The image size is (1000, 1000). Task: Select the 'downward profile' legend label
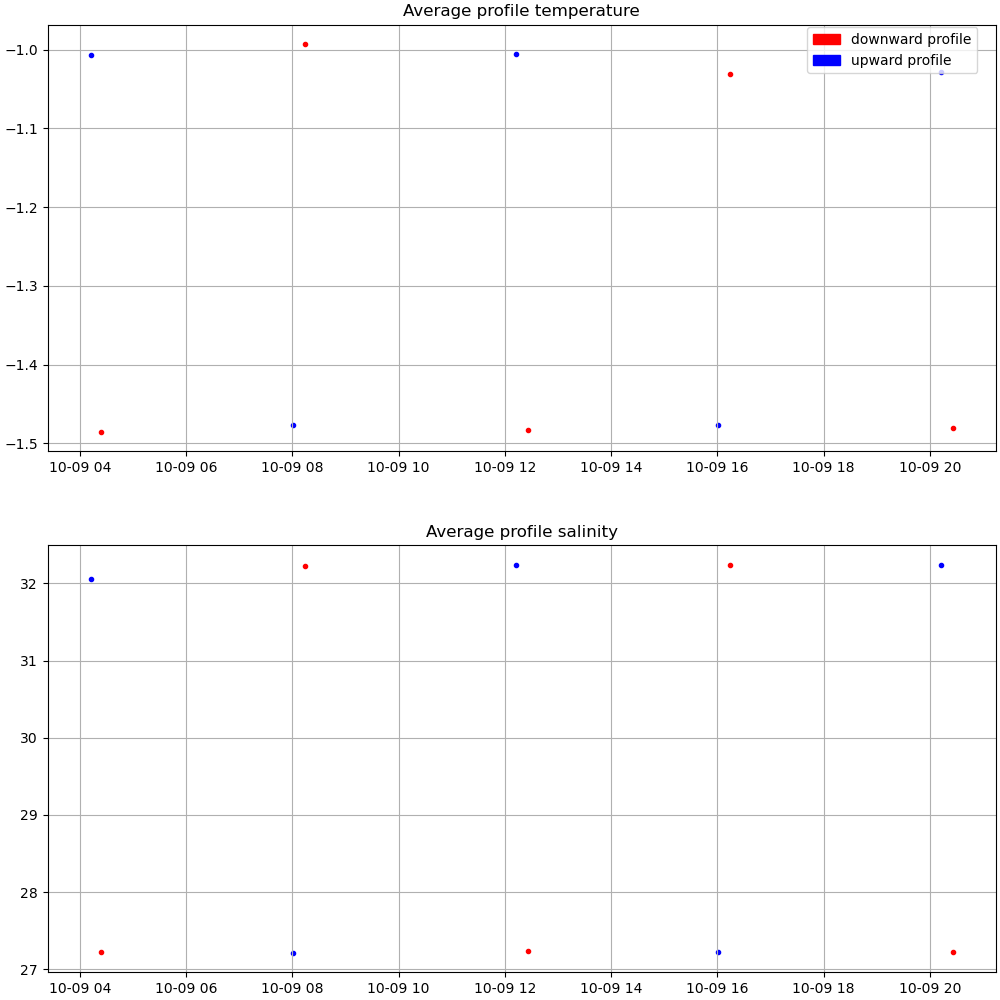(x=910, y=39)
